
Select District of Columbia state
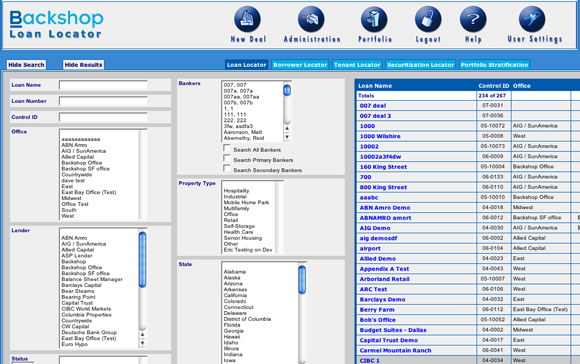247,319
